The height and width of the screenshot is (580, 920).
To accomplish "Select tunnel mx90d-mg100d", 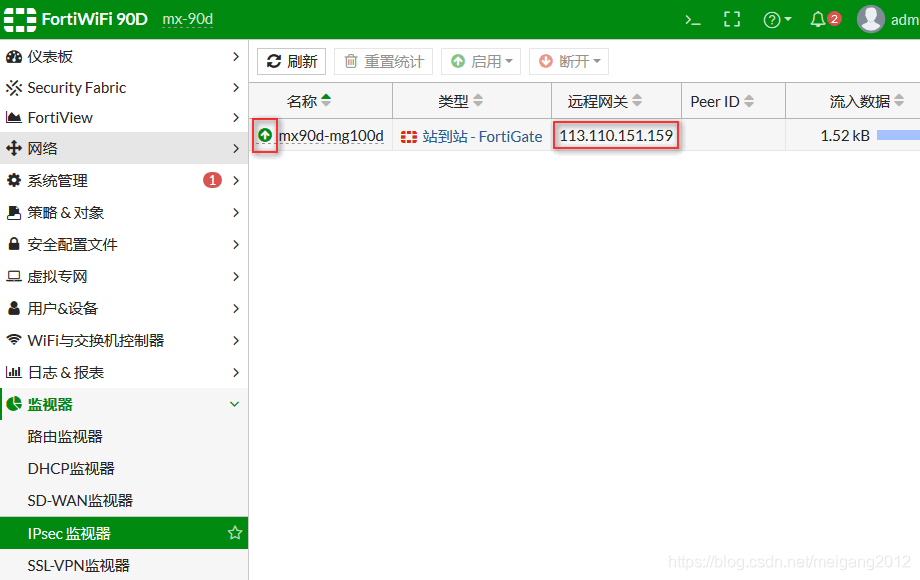I will [x=331, y=136].
